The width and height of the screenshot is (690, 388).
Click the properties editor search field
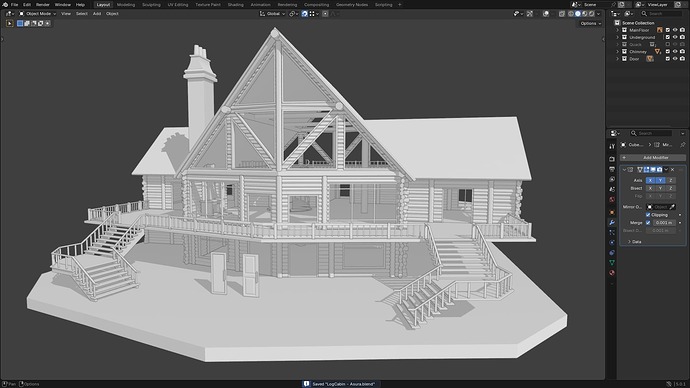650,133
